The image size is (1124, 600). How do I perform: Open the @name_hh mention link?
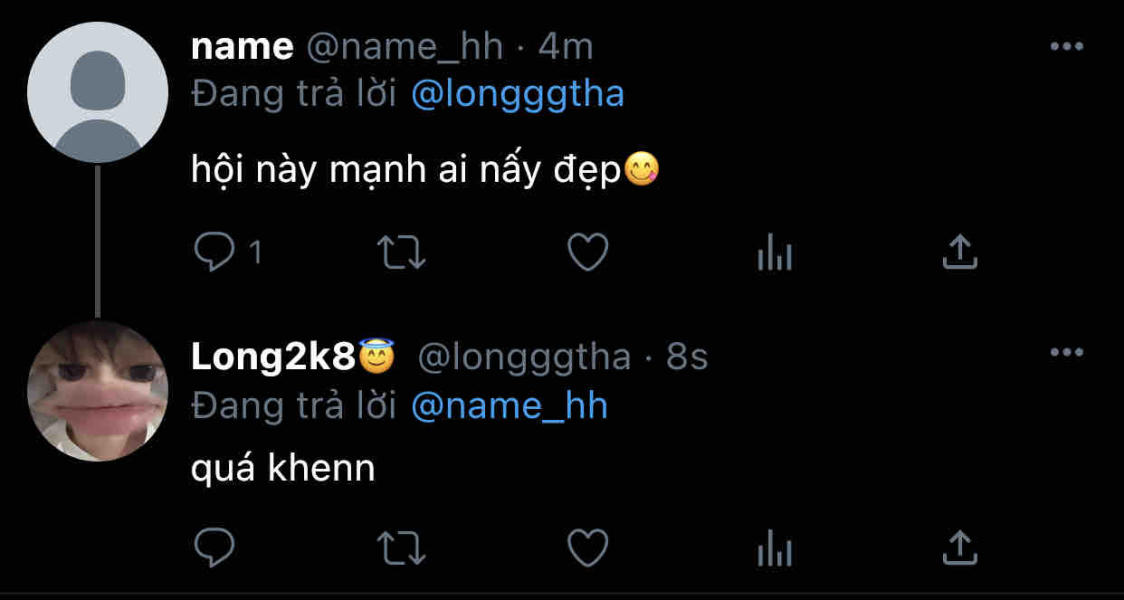tap(509, 406)
